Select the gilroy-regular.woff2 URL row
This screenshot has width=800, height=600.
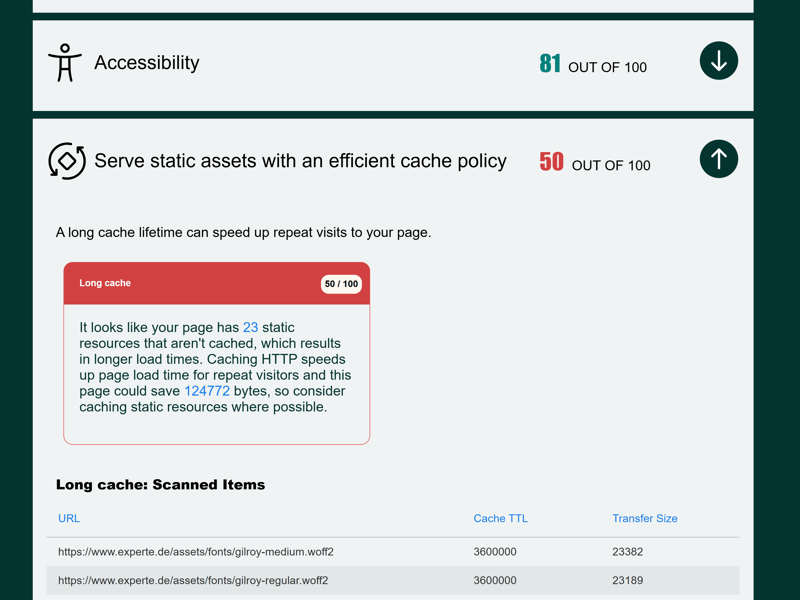coord(193,580)
